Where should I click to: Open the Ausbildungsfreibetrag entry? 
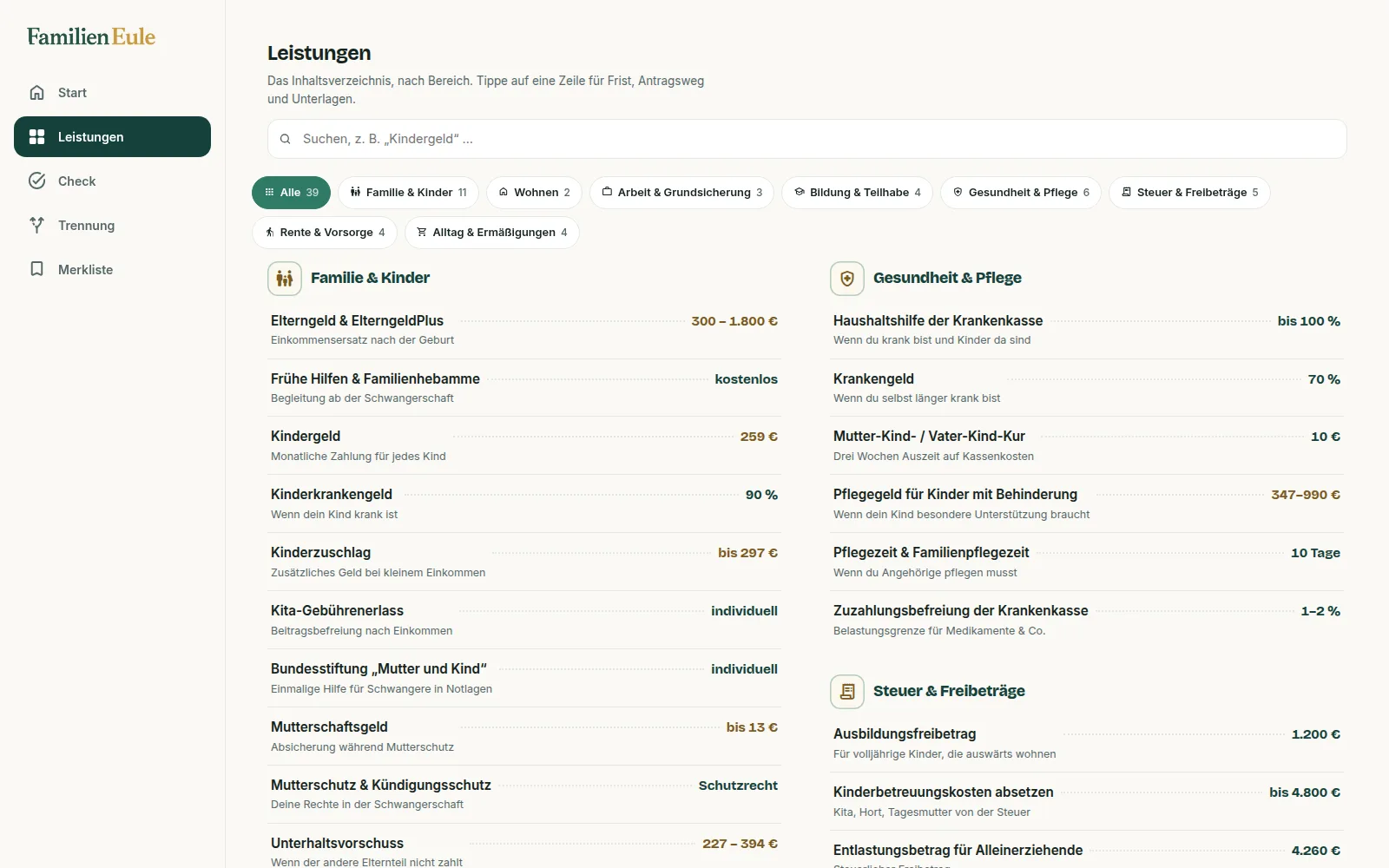(1087, 743)
